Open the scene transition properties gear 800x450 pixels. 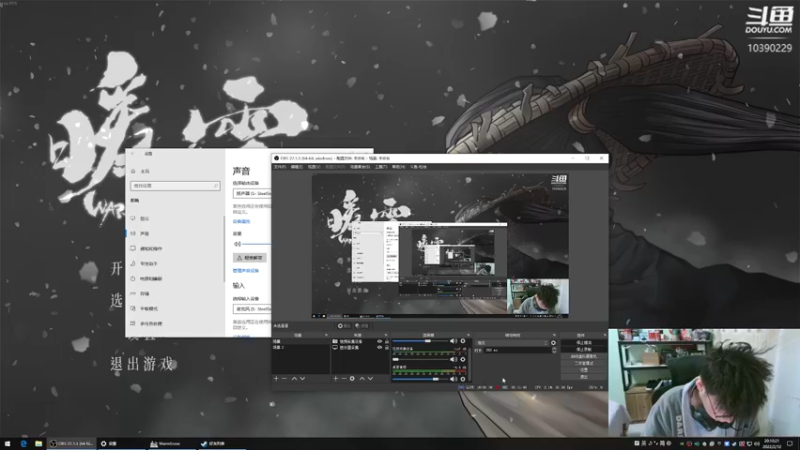pyautogui.click(x=554, y=343)
